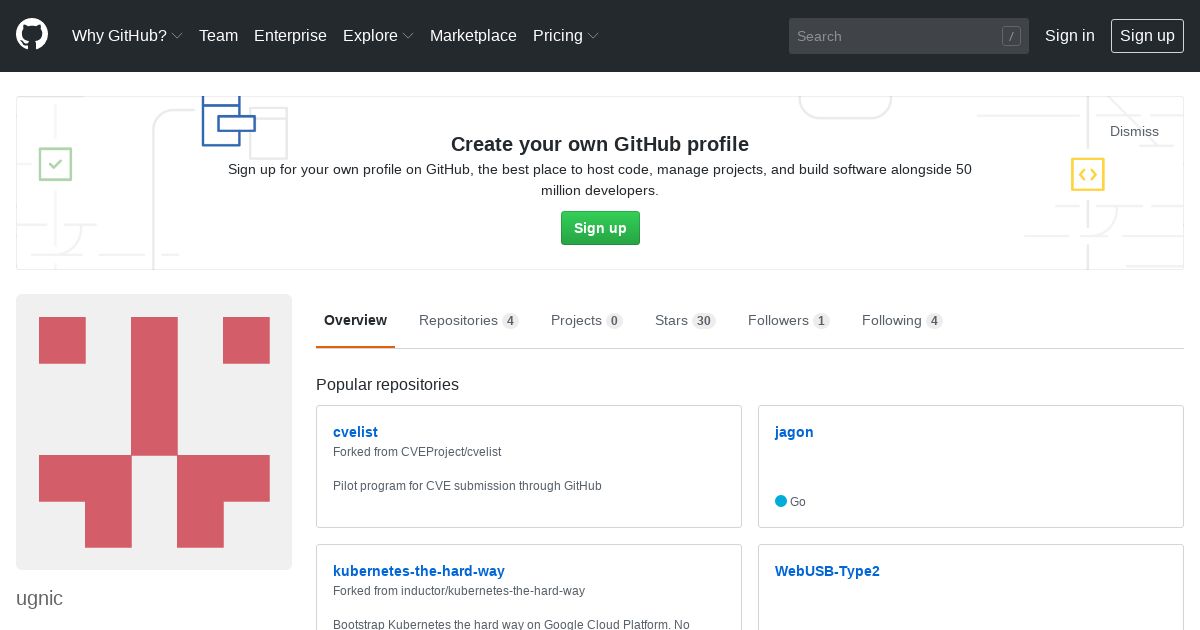Click the ugnic profile avatar image
1200x630 pixels.
pyautogui.click(x=154, y=432)
